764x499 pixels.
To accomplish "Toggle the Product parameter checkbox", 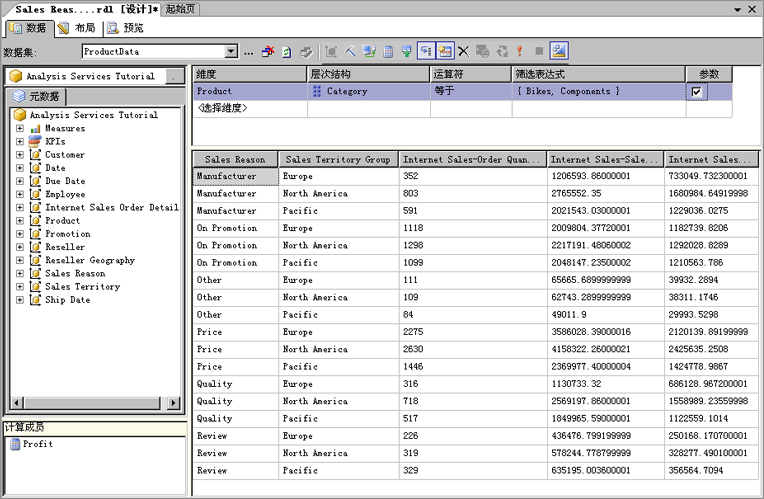I will coord(697,91).
